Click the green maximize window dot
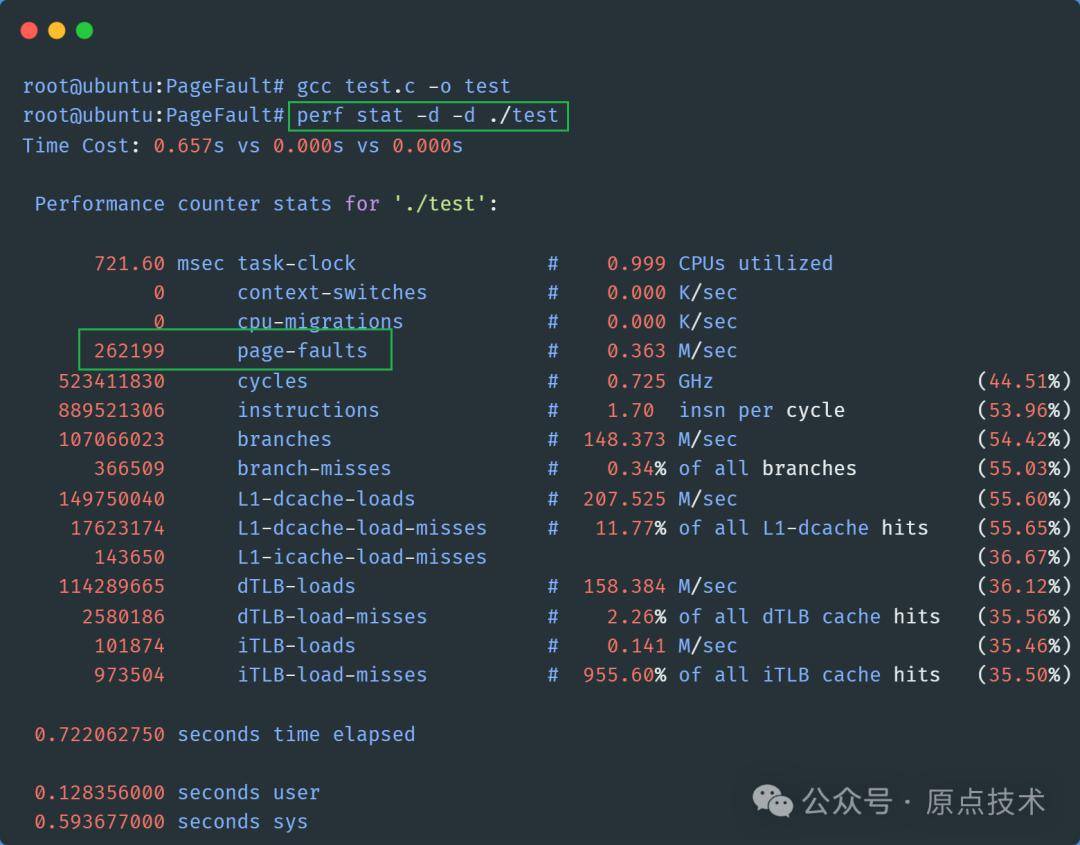1080x845 pixels. click(x=84, y=30)
